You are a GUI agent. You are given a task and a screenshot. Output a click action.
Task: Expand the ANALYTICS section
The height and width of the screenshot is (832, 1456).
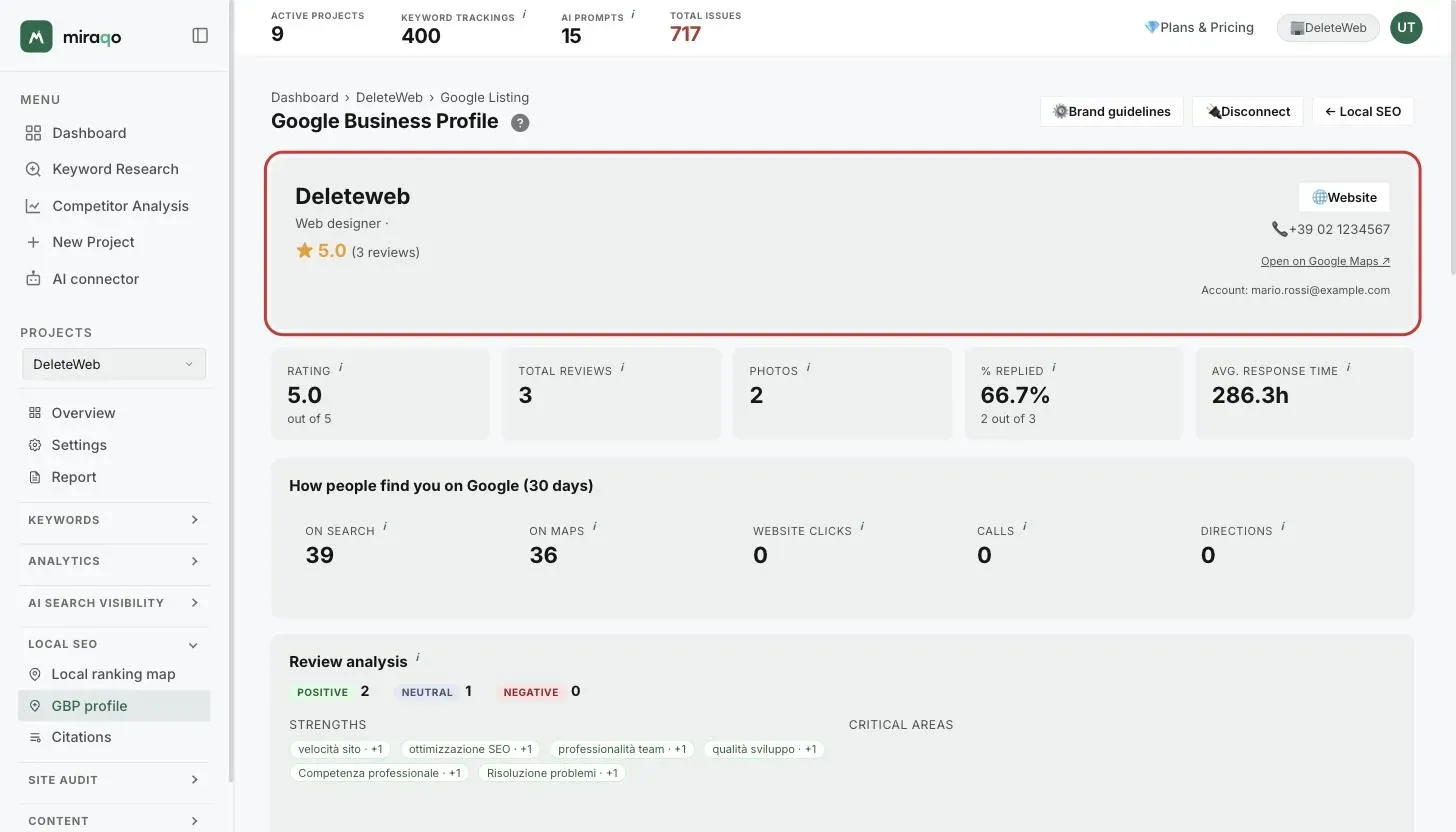click(x=114, y=561)
